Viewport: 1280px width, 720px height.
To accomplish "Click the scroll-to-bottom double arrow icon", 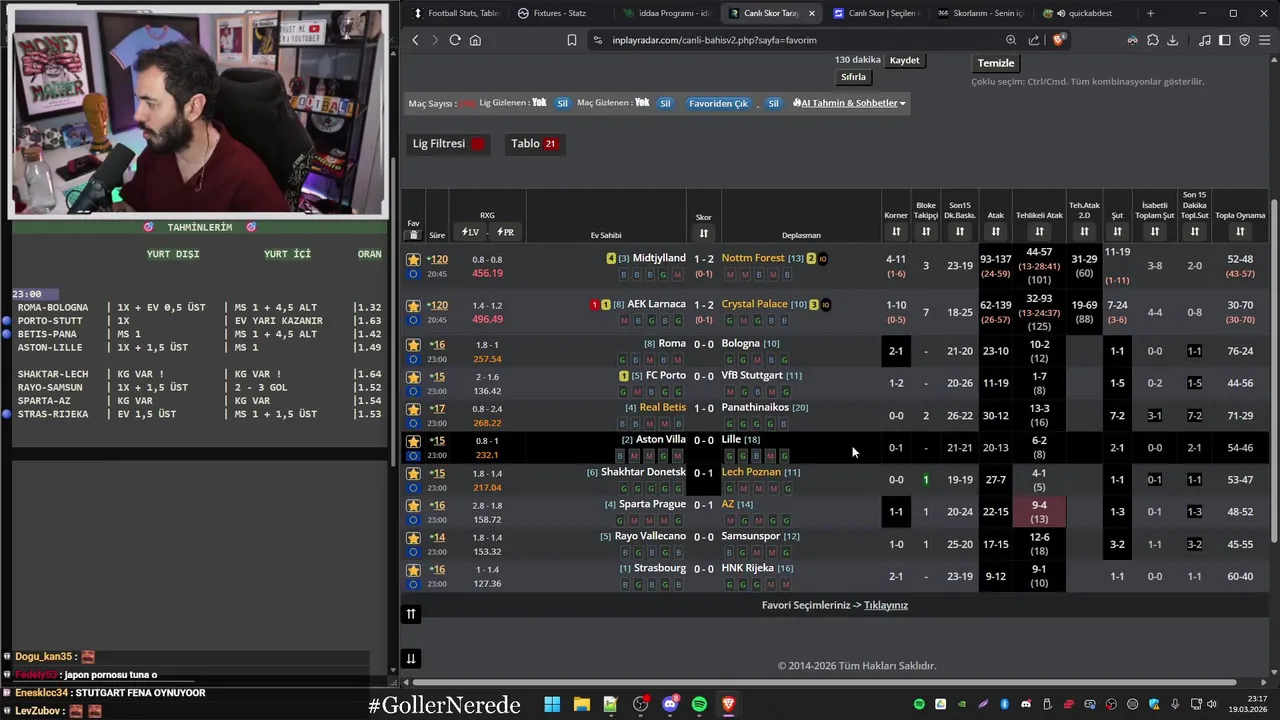I will pos(410,658).
